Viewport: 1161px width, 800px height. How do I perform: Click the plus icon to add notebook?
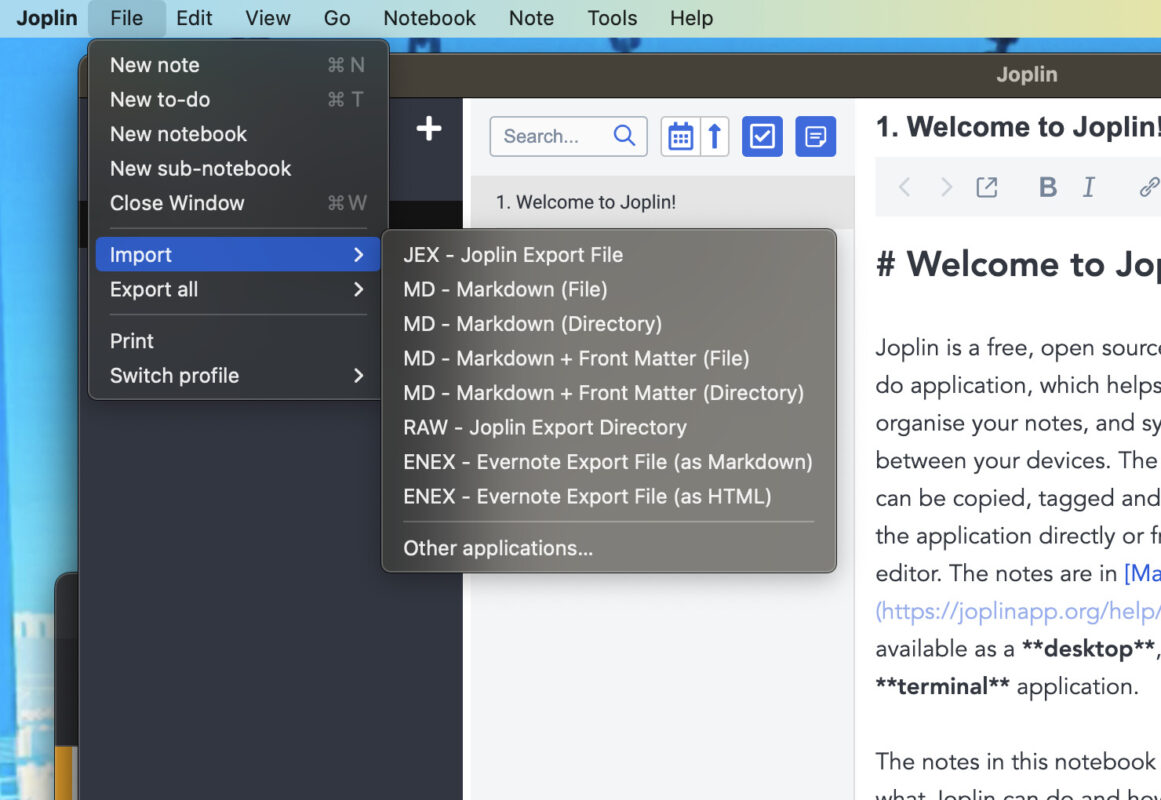[428, 129]
